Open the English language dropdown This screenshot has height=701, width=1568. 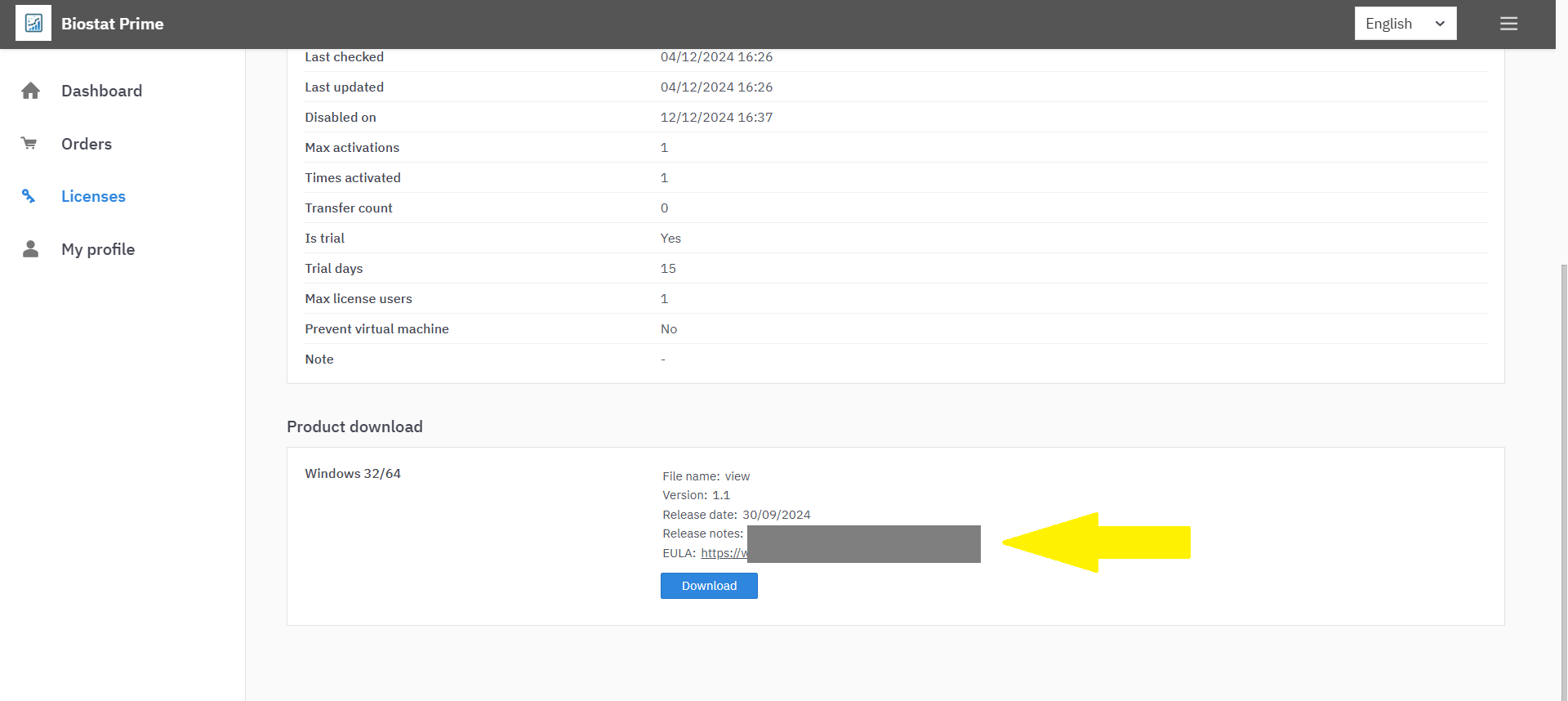pyautogui.click(x=1405, y=24)
